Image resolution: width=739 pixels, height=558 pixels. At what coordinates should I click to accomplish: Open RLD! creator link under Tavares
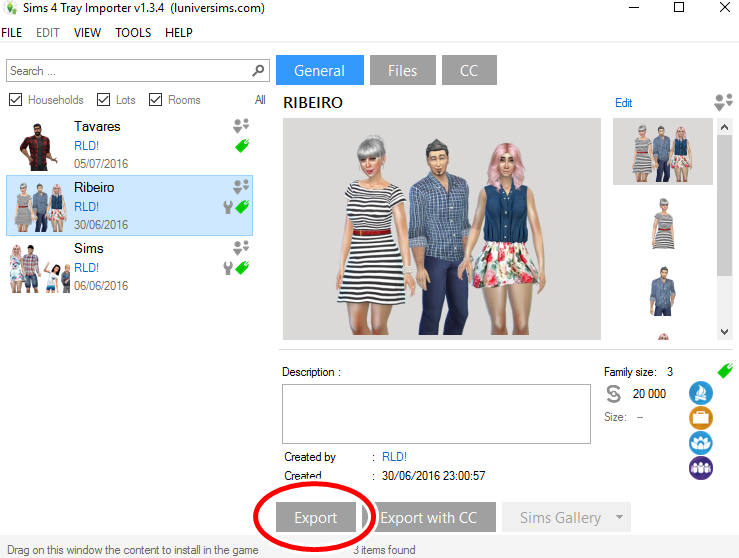tap(86, 146)
